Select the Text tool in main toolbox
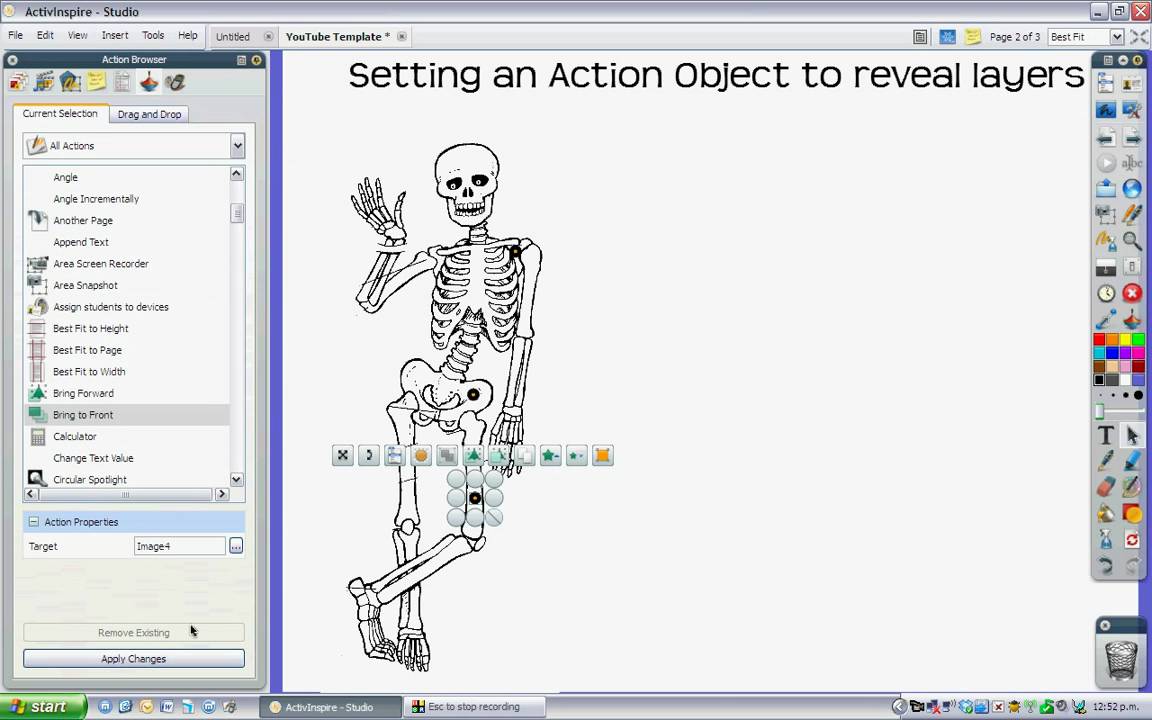Image resolution: width=1152 pixels, height=720 pixels. coord(1106,435)
